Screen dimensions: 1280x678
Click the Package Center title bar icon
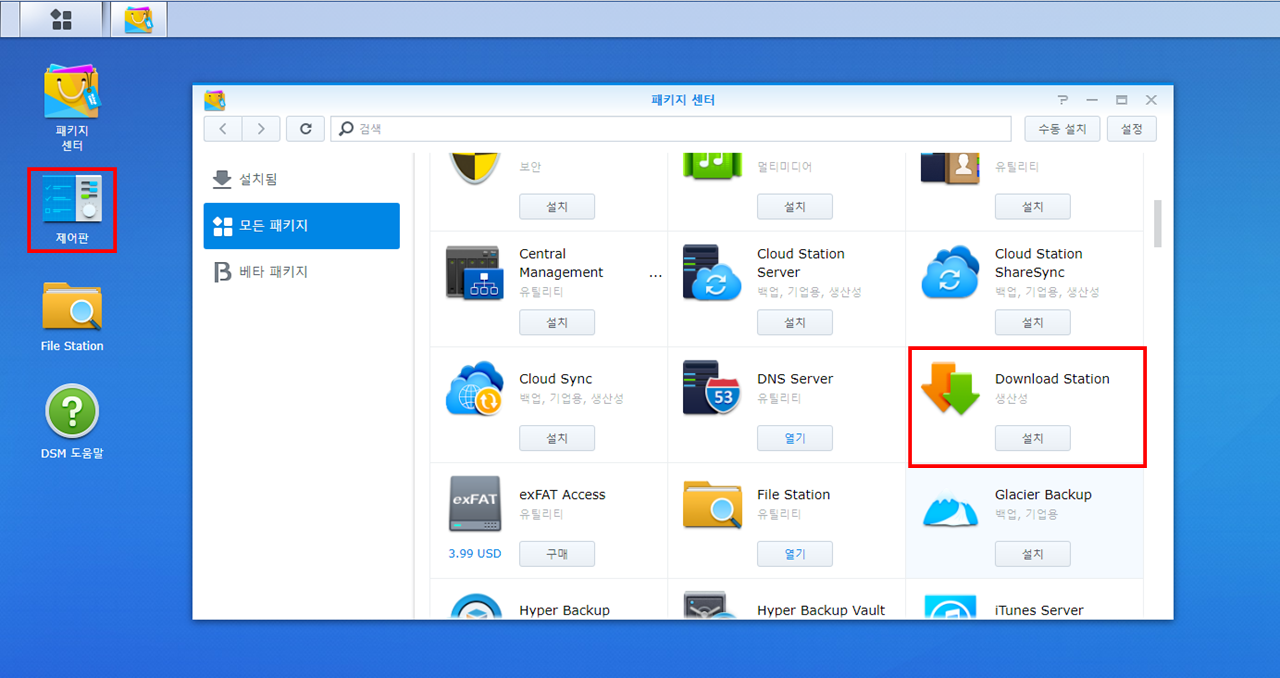pos(215,100)
